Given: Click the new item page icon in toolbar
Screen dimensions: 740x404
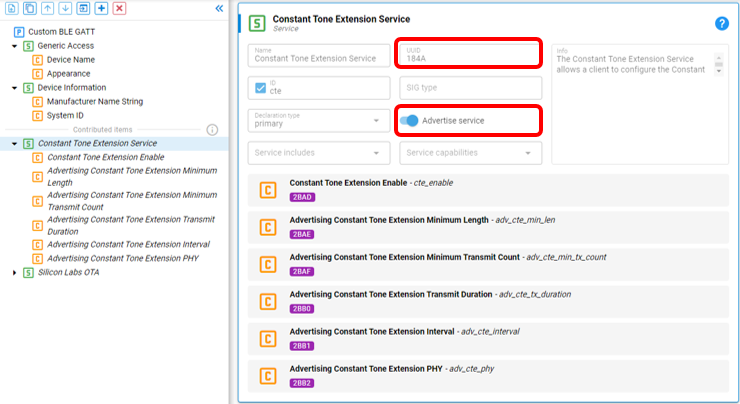Looking at the screenshot, I should pos(11,8).
